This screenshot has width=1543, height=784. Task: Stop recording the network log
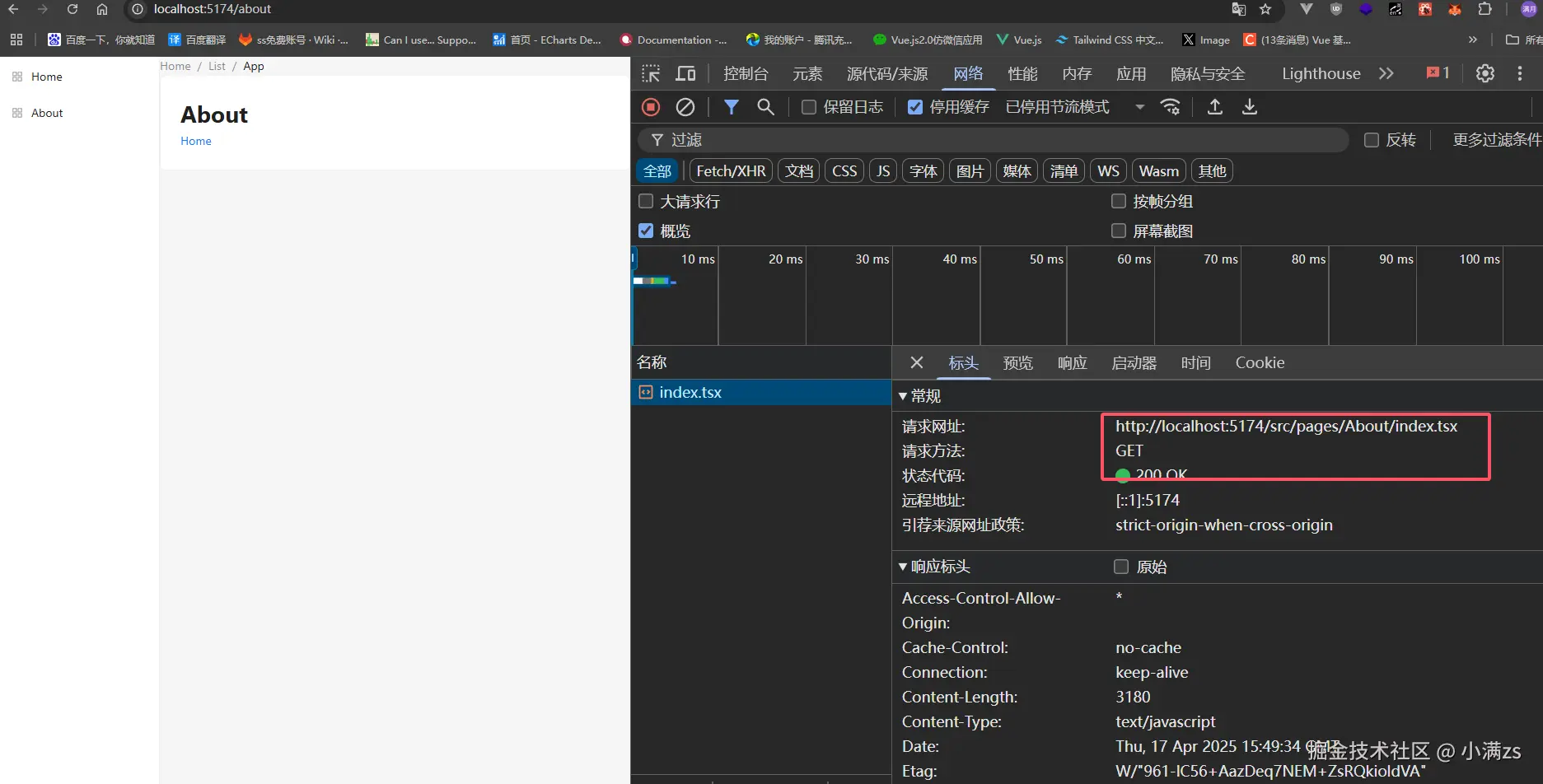pos(651,107)
